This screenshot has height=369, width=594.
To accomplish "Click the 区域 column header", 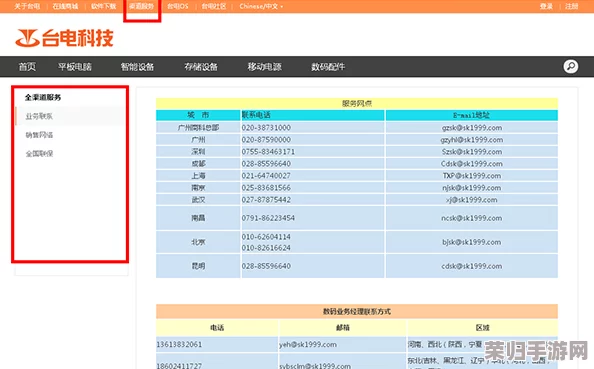I will (483, 328).
